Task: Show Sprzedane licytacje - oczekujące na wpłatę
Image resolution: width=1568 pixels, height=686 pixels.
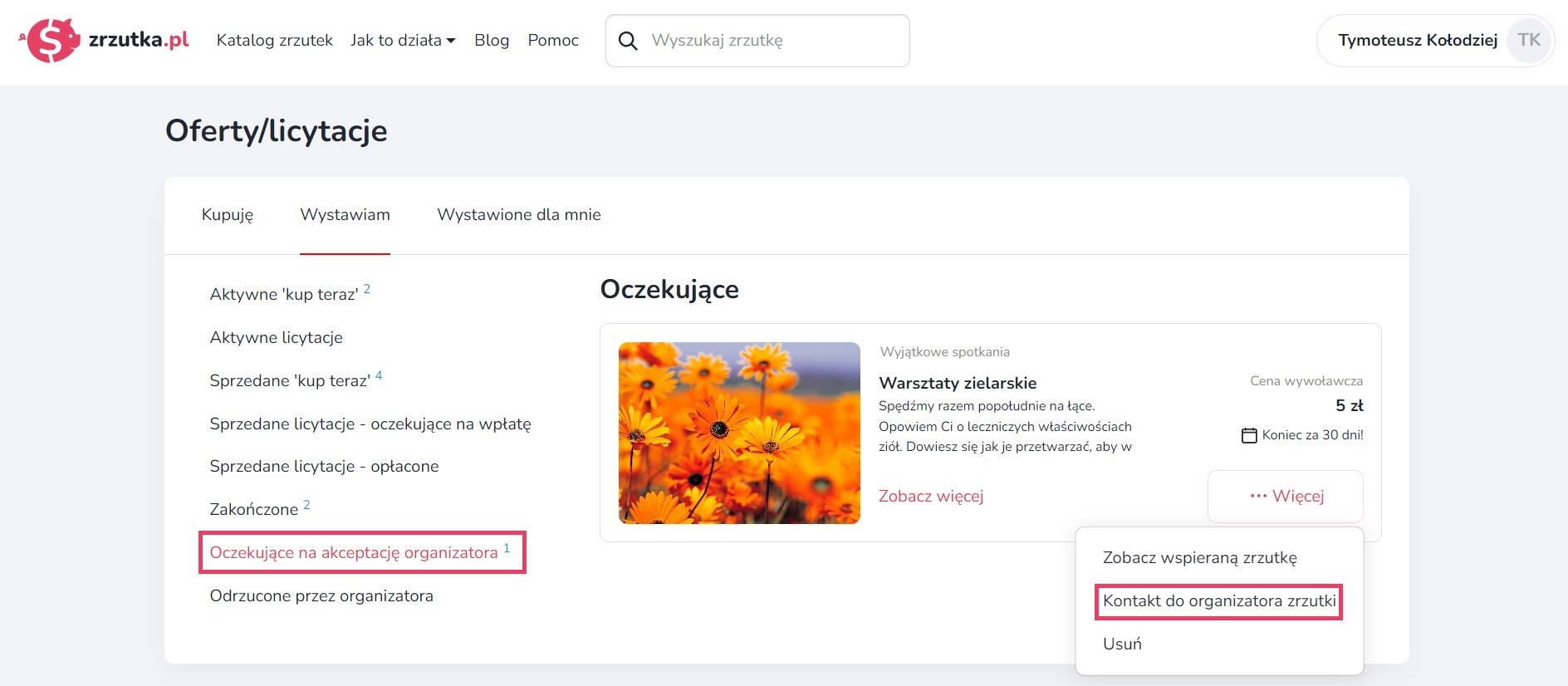Action: (370, 424)
